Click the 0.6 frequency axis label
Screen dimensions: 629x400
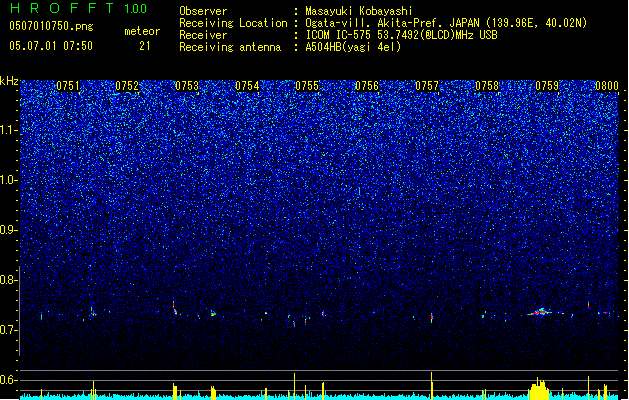[9, 380]
